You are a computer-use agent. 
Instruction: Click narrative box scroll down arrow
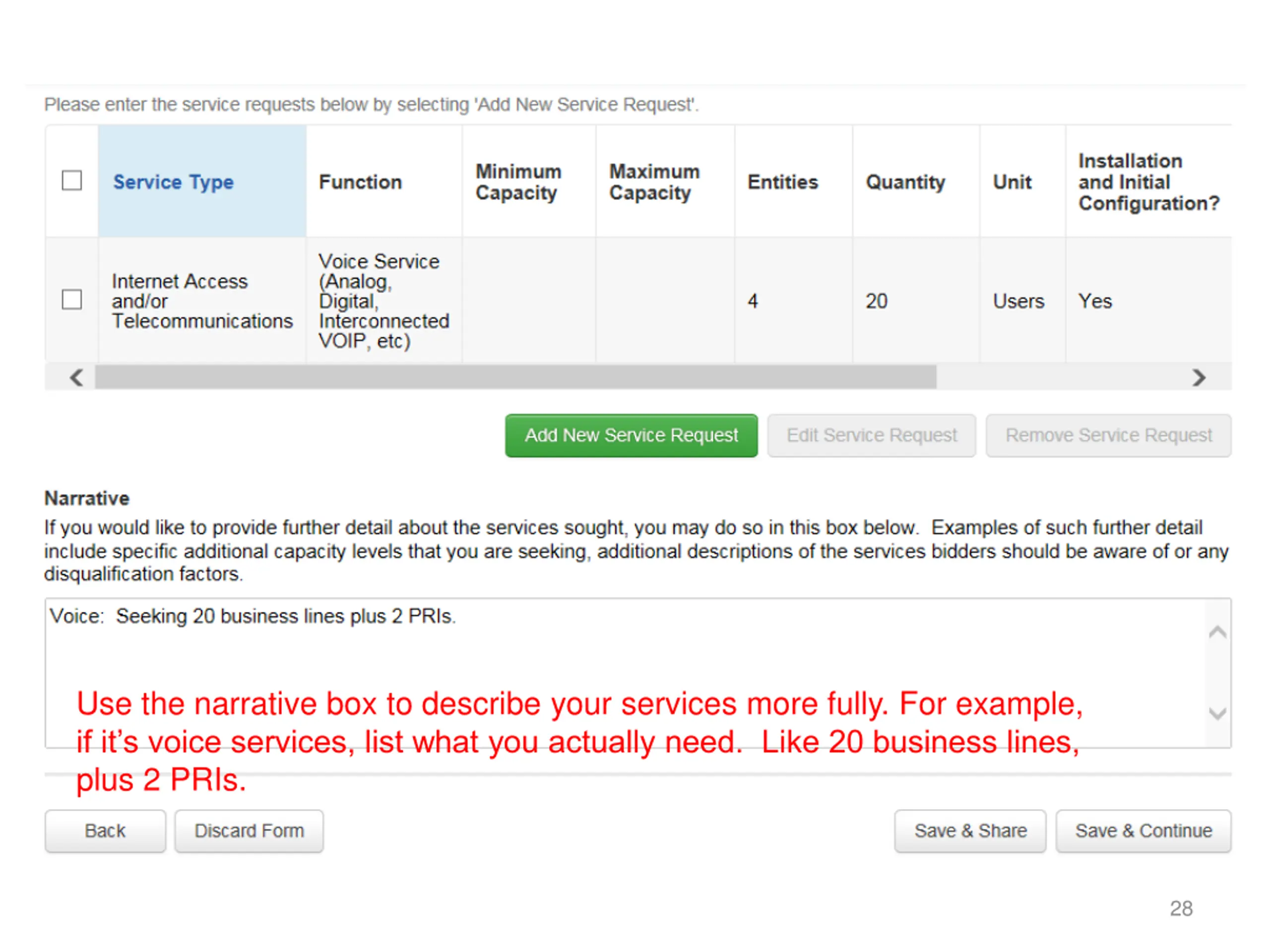1217,714
